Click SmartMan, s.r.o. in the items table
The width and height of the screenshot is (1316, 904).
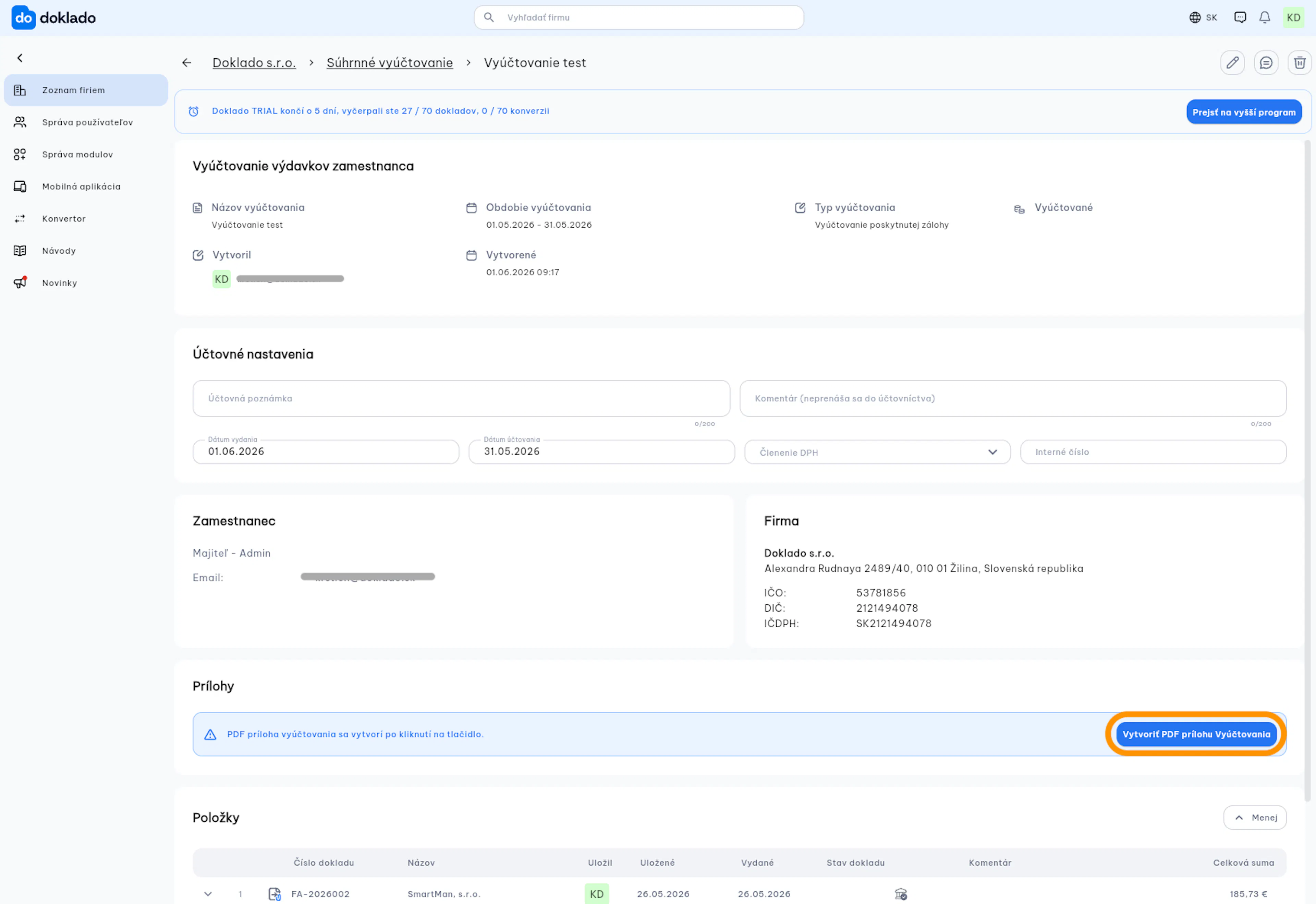pos(444,894)
